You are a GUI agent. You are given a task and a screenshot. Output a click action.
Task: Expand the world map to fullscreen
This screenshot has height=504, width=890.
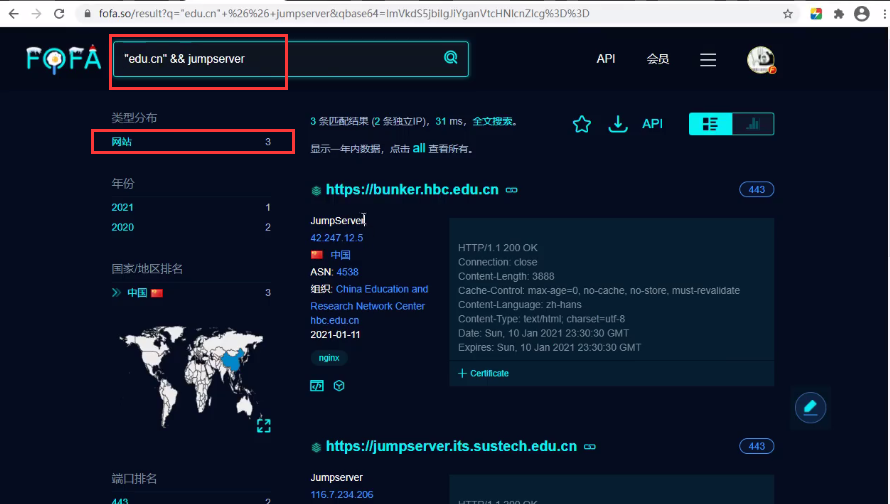pyautogui.click(x=264, y=426)
